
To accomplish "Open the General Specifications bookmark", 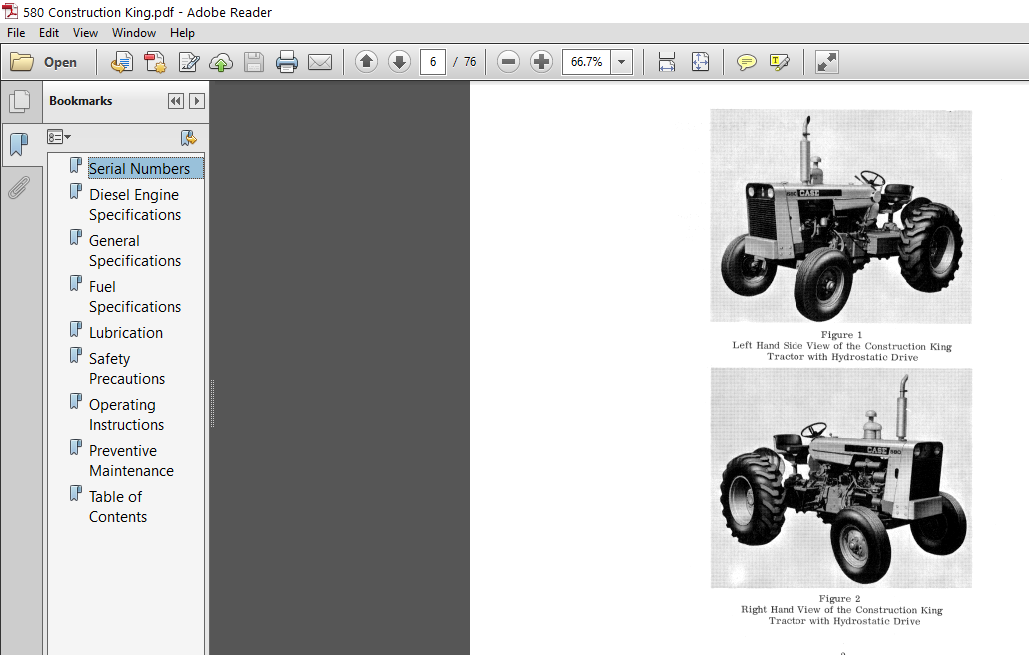I will [135, 251].
